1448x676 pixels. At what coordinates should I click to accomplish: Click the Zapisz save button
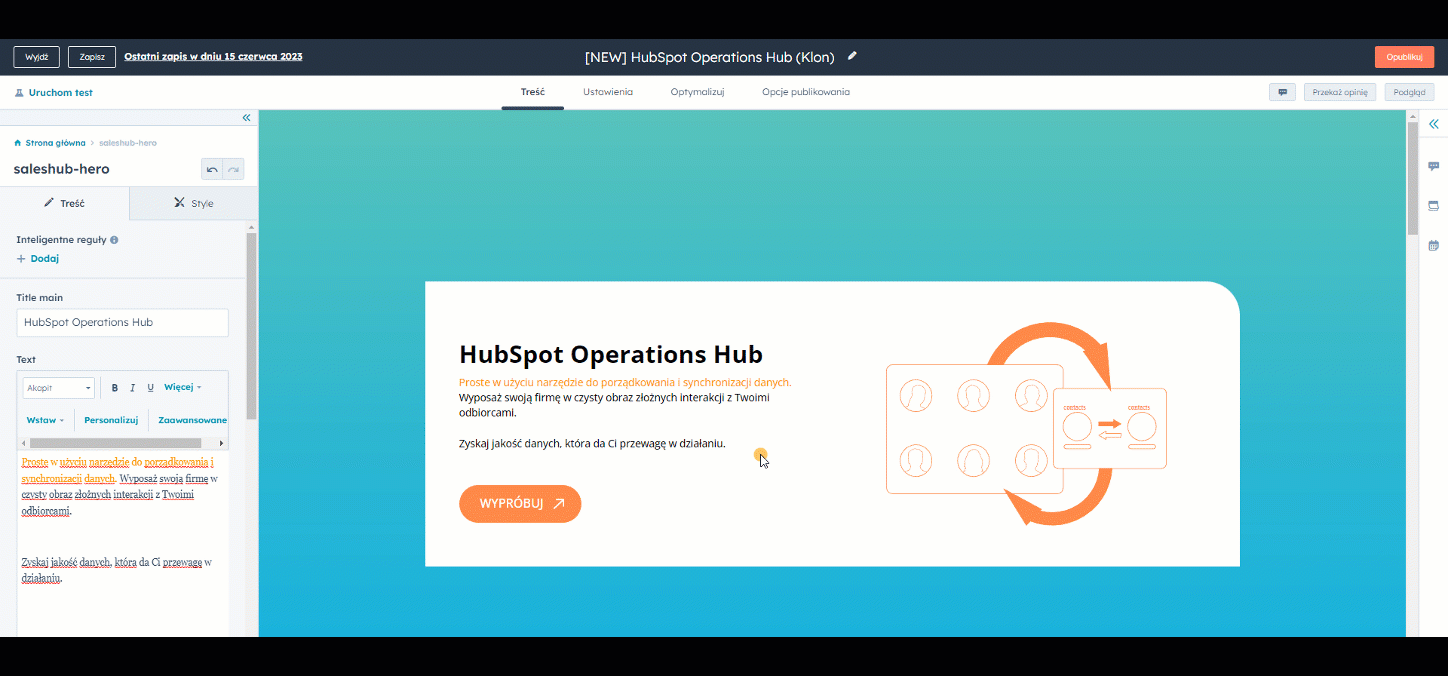click(x=92, y=57)
